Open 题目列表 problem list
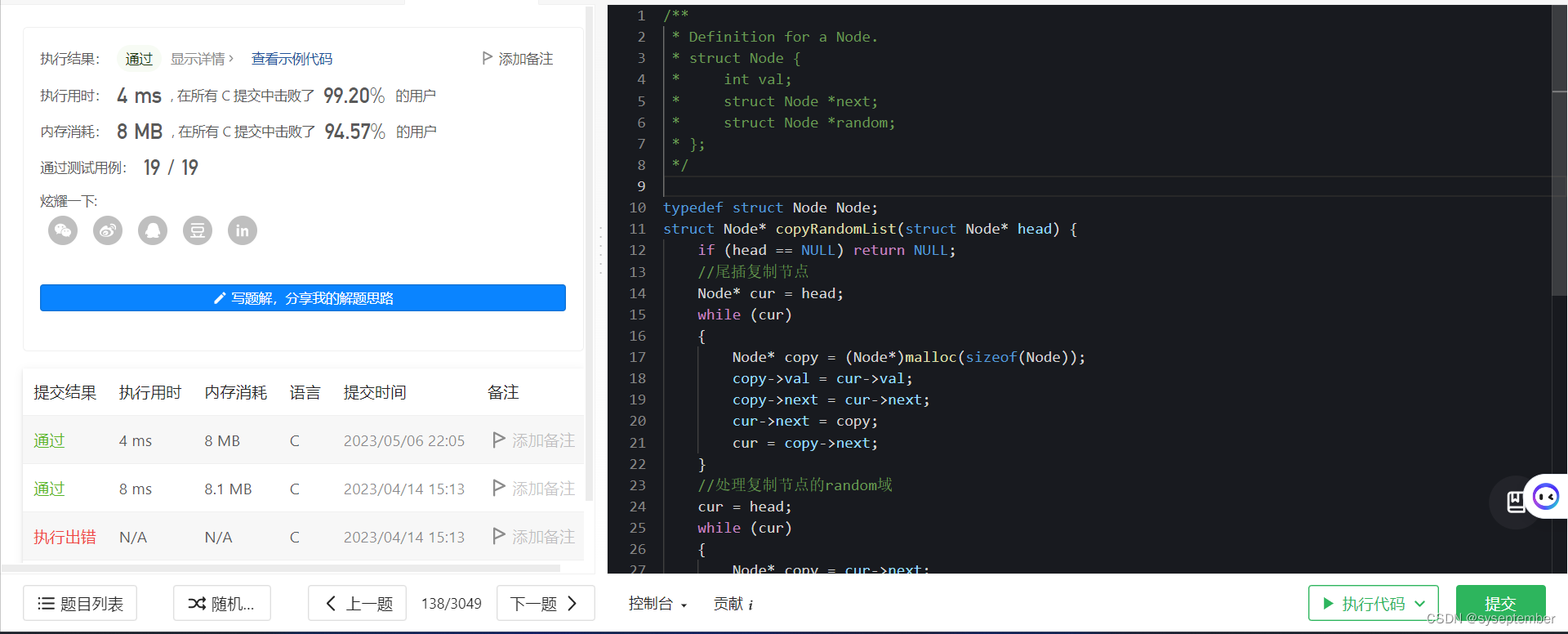The image size is (1568, 634). [x=80, y=604]
